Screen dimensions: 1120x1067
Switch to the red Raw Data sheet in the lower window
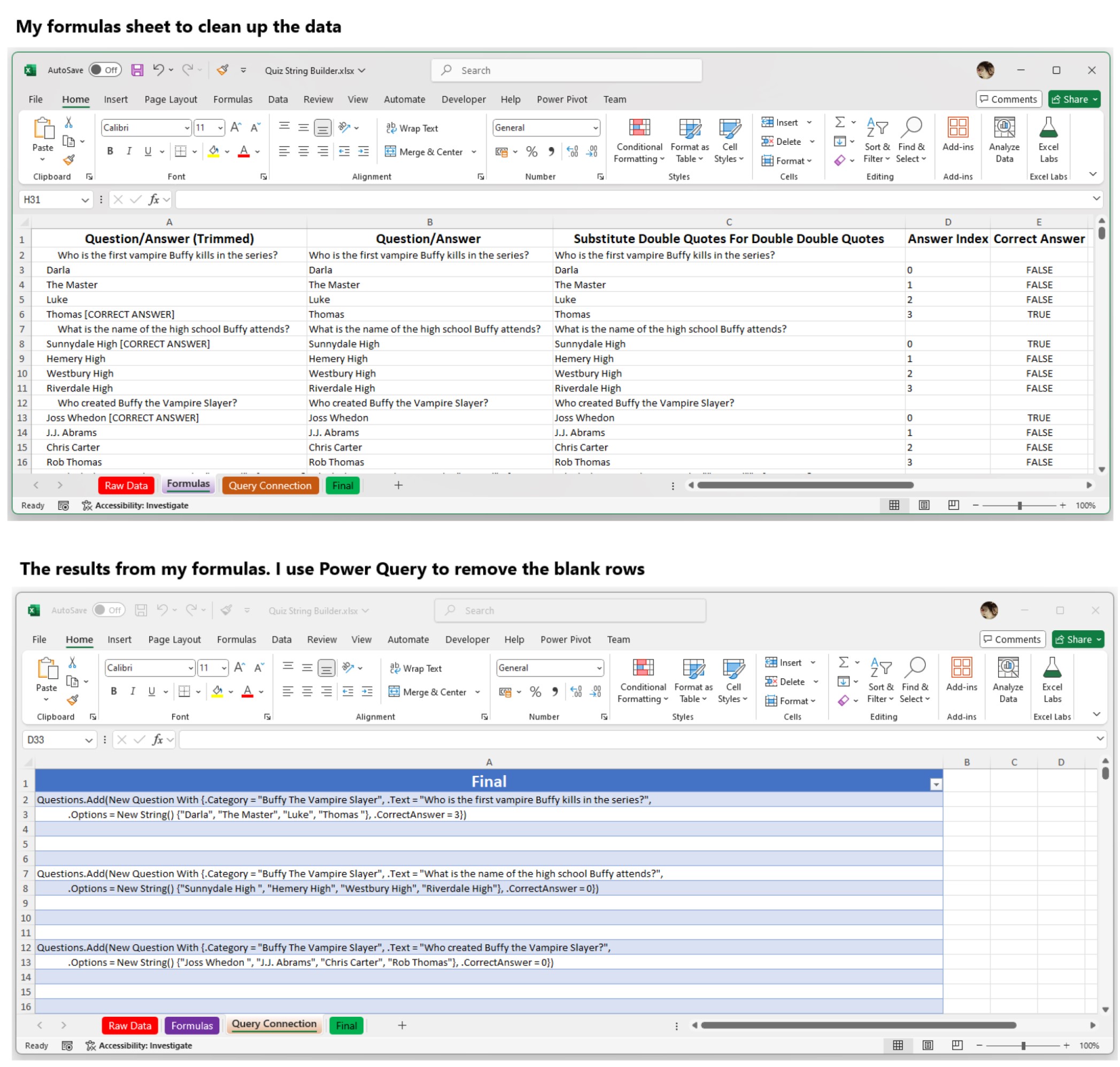[x=130, y=1025]
